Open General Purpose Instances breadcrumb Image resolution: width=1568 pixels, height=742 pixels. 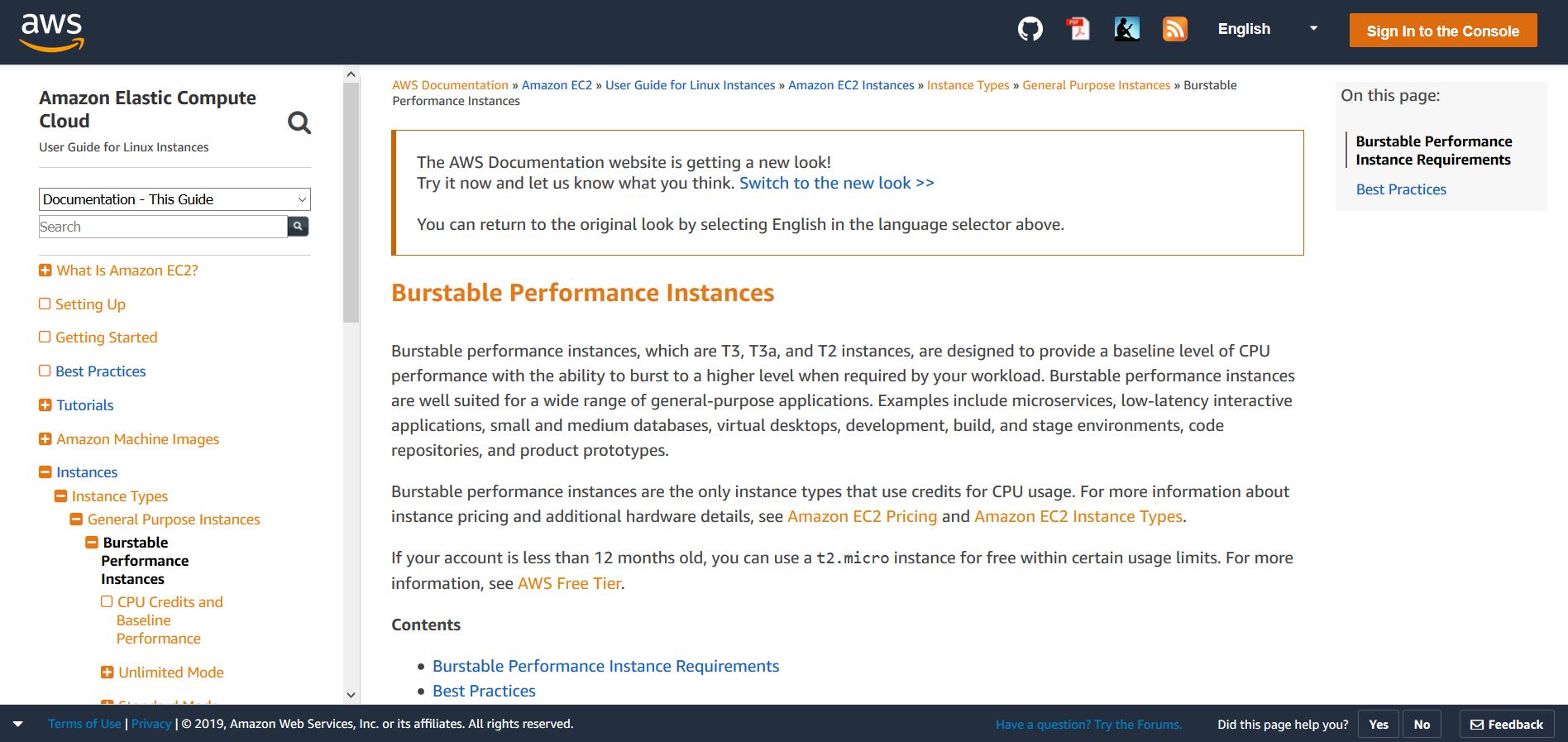coord(1096,85)
